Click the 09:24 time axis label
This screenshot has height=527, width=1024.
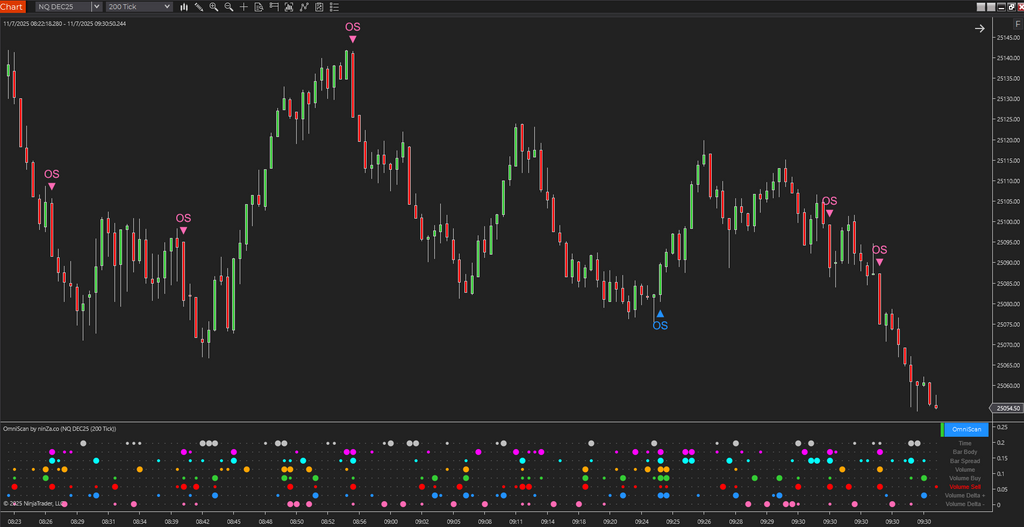(x=641, y=522)
